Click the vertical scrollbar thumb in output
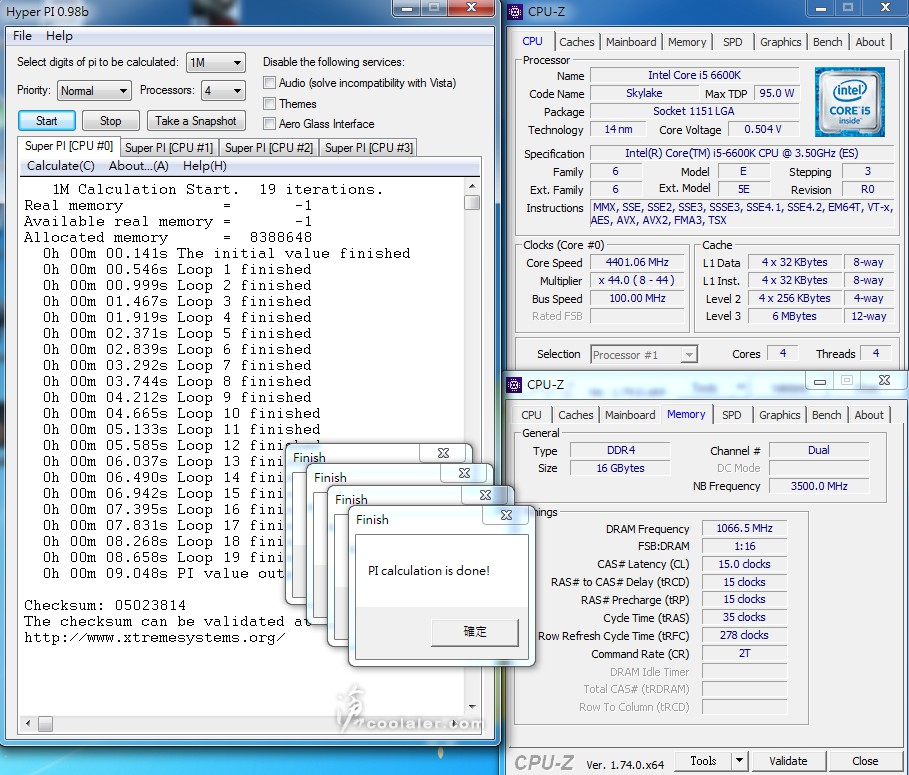This screenshot has height=775, width=909. tap(472, 202)
